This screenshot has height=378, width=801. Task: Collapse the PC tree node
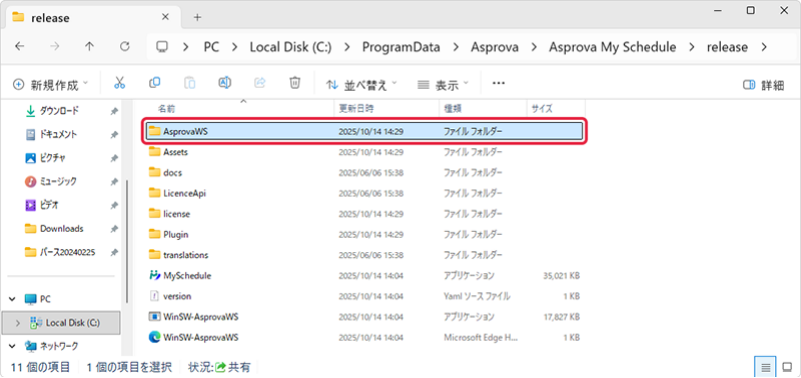point(13,299)
